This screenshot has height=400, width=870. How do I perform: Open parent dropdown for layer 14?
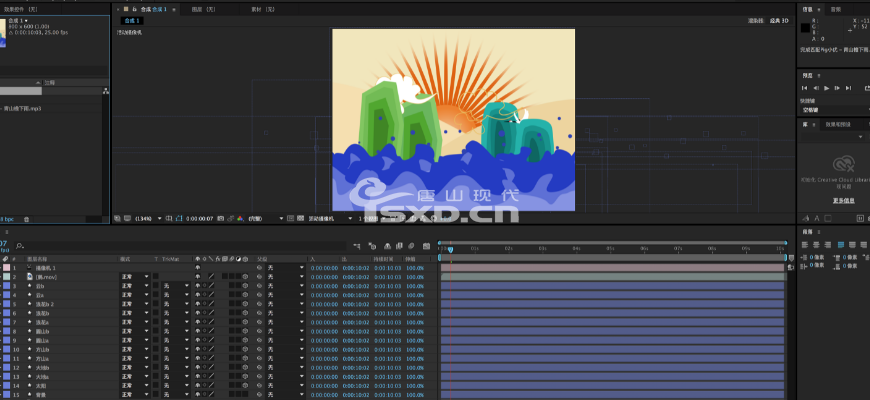point(285,386)
